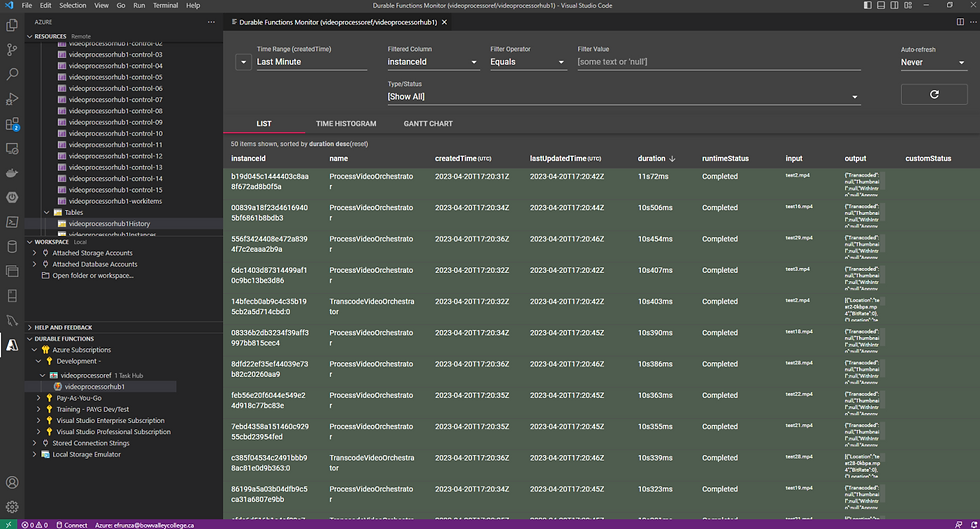Open instance b19d045c1444403c8aa link
This screenshot has height=529, width=980.
[x=270, y=181]
